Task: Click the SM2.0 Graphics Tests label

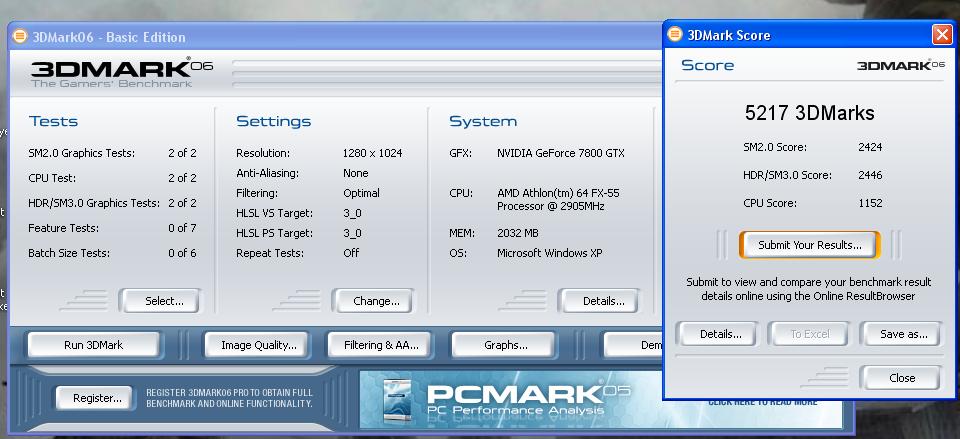Action: click(81, 153)
